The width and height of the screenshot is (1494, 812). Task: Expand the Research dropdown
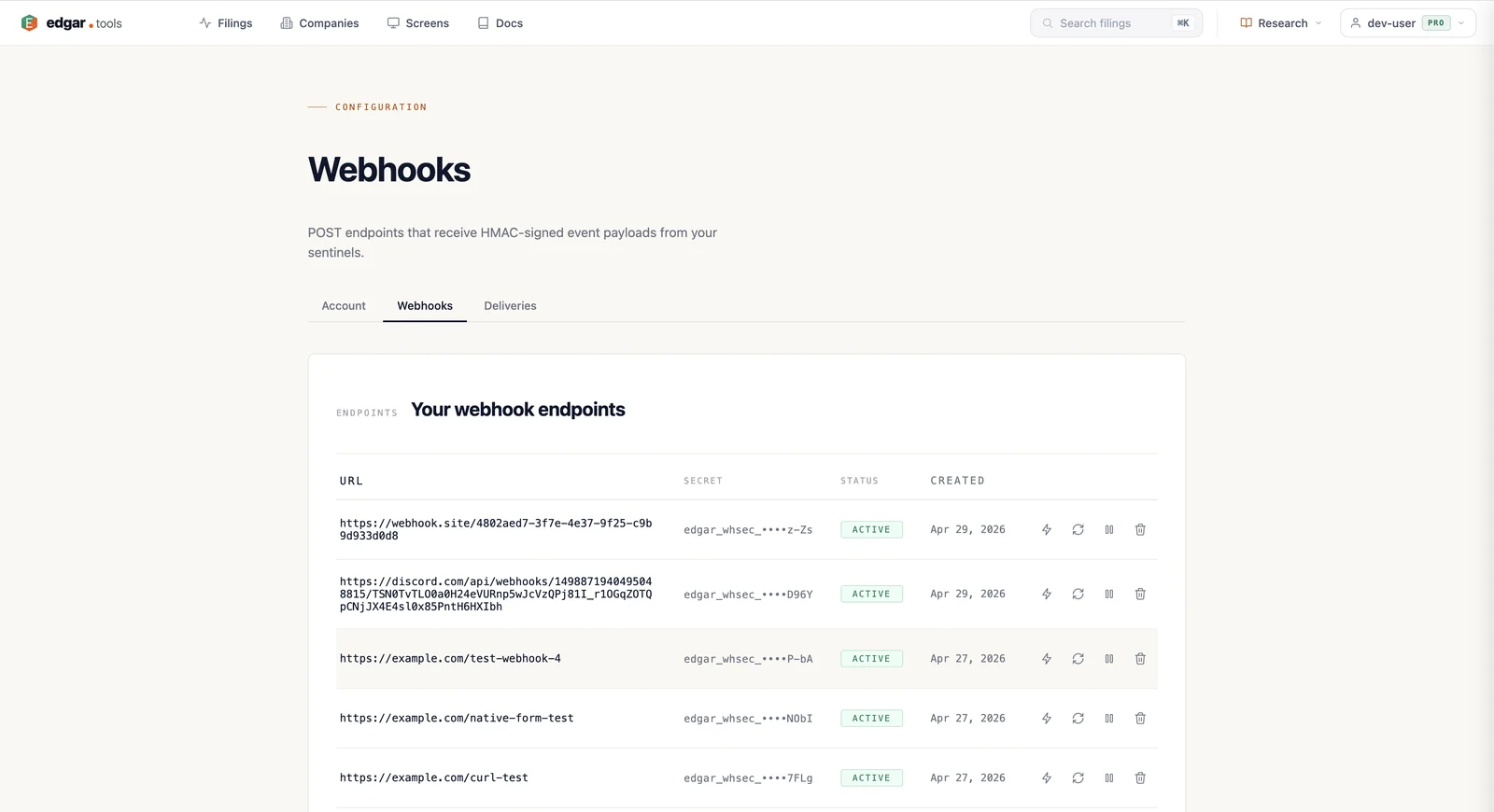click(x=1281, y=23)
